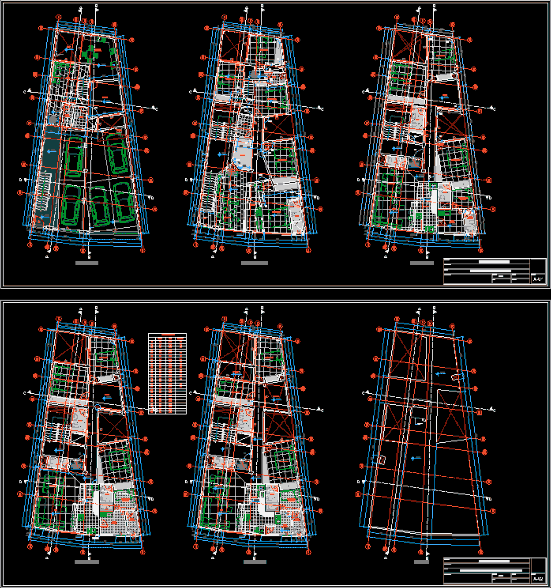Click the sheet number box in upper title block
The width and height of the screenshot is (551, 588).
point(538,279)
